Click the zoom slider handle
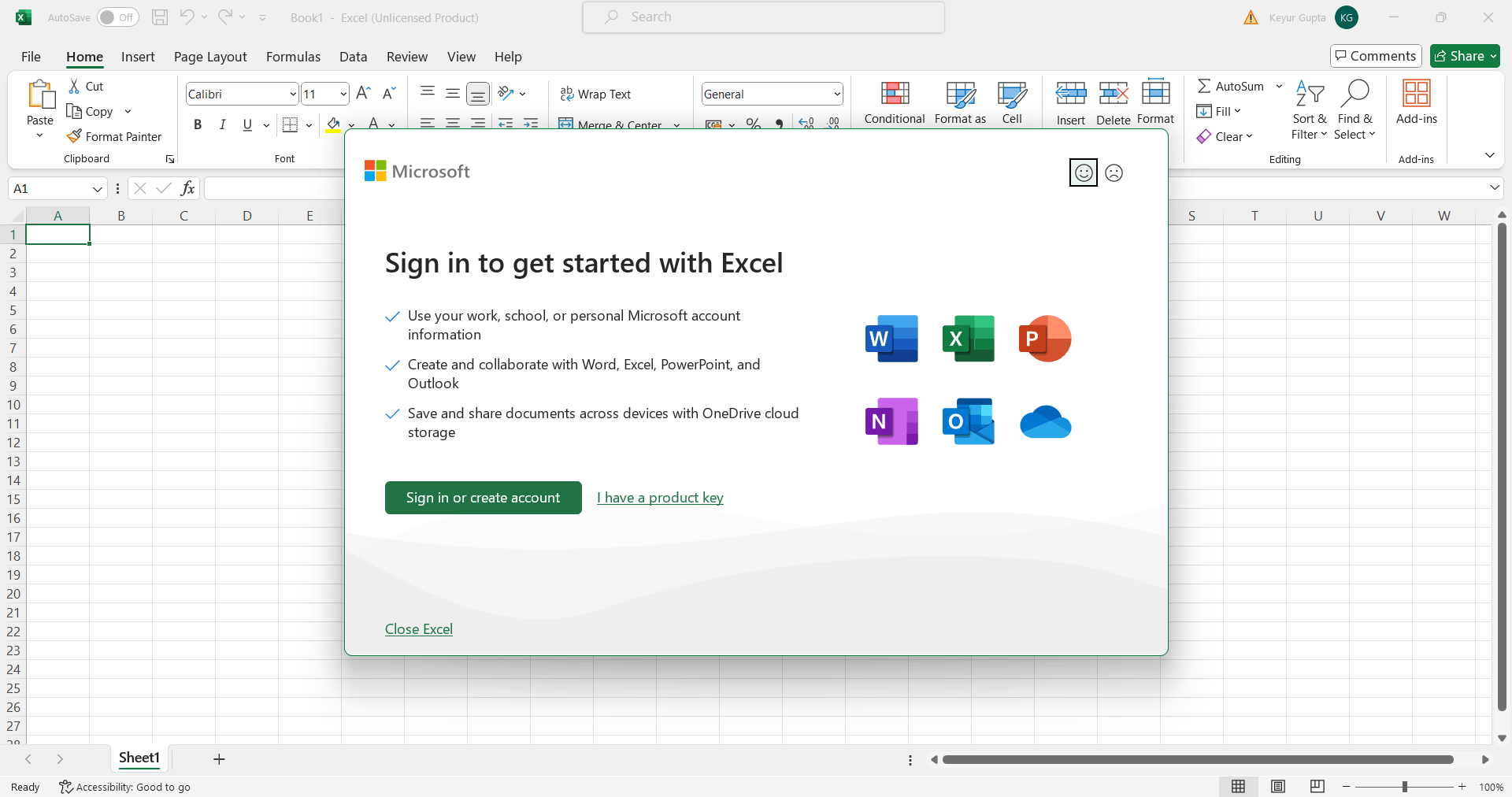The image size is (1512, 797). [x=1404, y=787]
